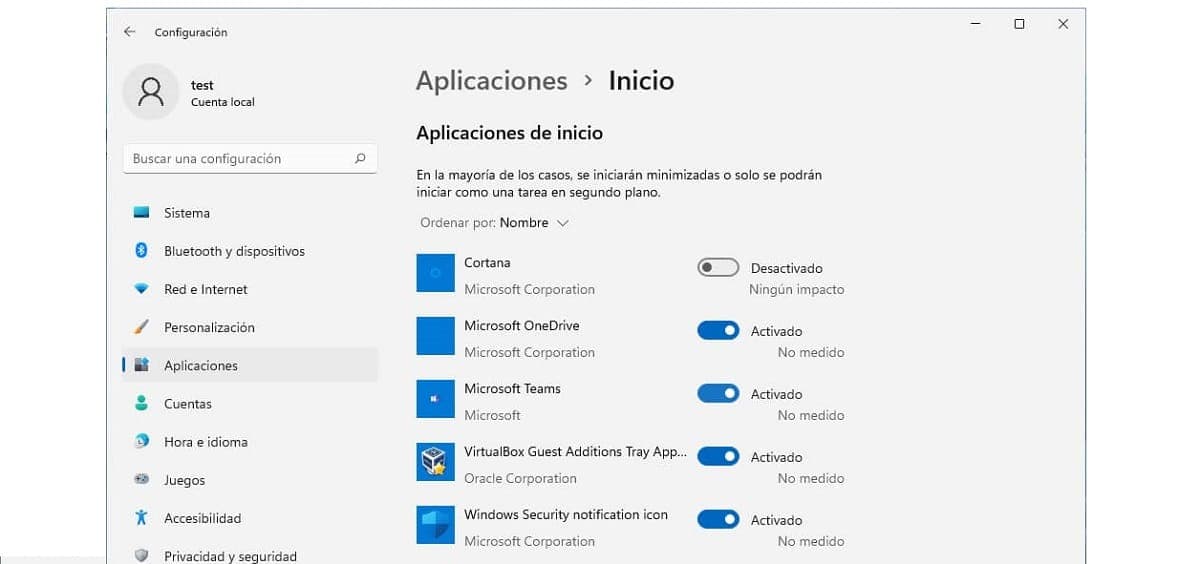
Task: Click the search magnifier icon
Action: point(360,158)
